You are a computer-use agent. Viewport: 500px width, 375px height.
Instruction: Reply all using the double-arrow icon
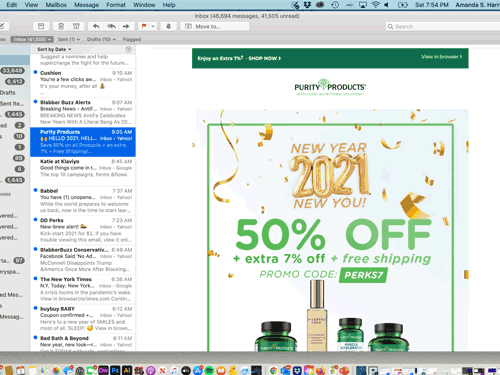[x=111, y=26]
